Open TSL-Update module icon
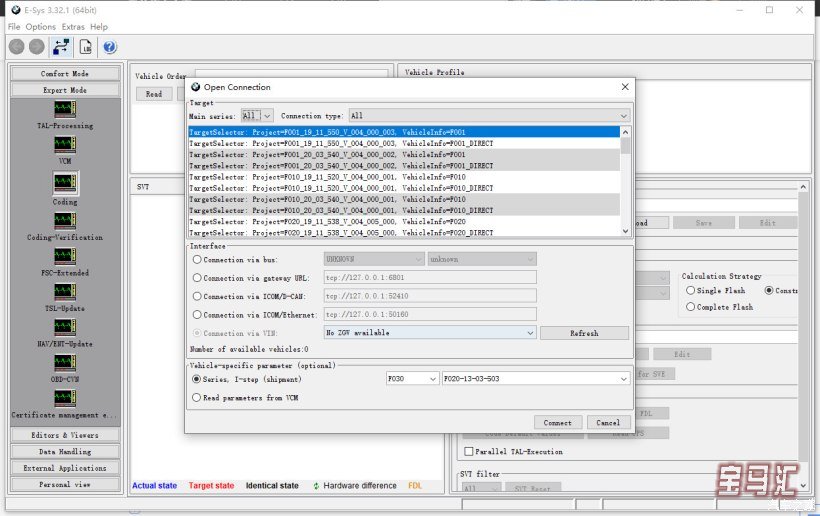Viewport: 820px width, 516px height. [65, 292]
